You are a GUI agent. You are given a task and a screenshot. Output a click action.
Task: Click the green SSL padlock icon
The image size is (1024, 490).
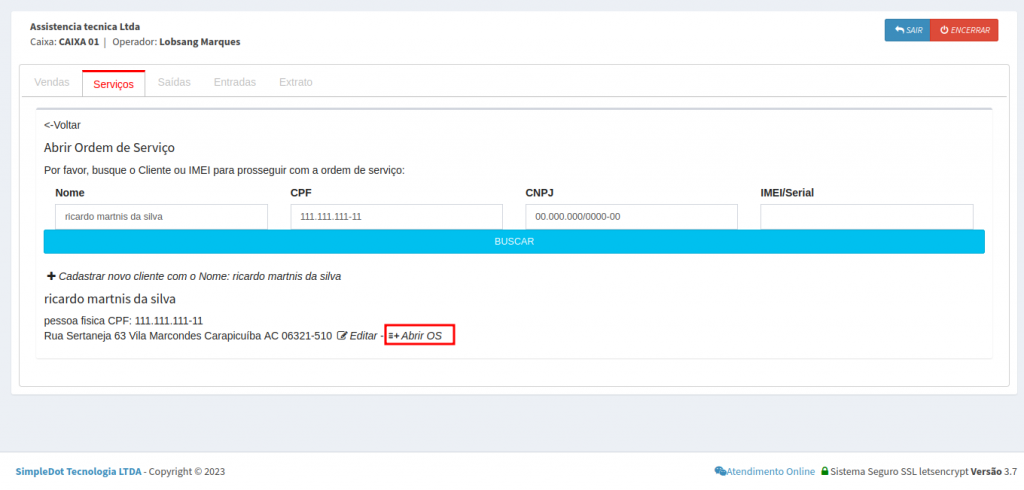tap(825, 471)
